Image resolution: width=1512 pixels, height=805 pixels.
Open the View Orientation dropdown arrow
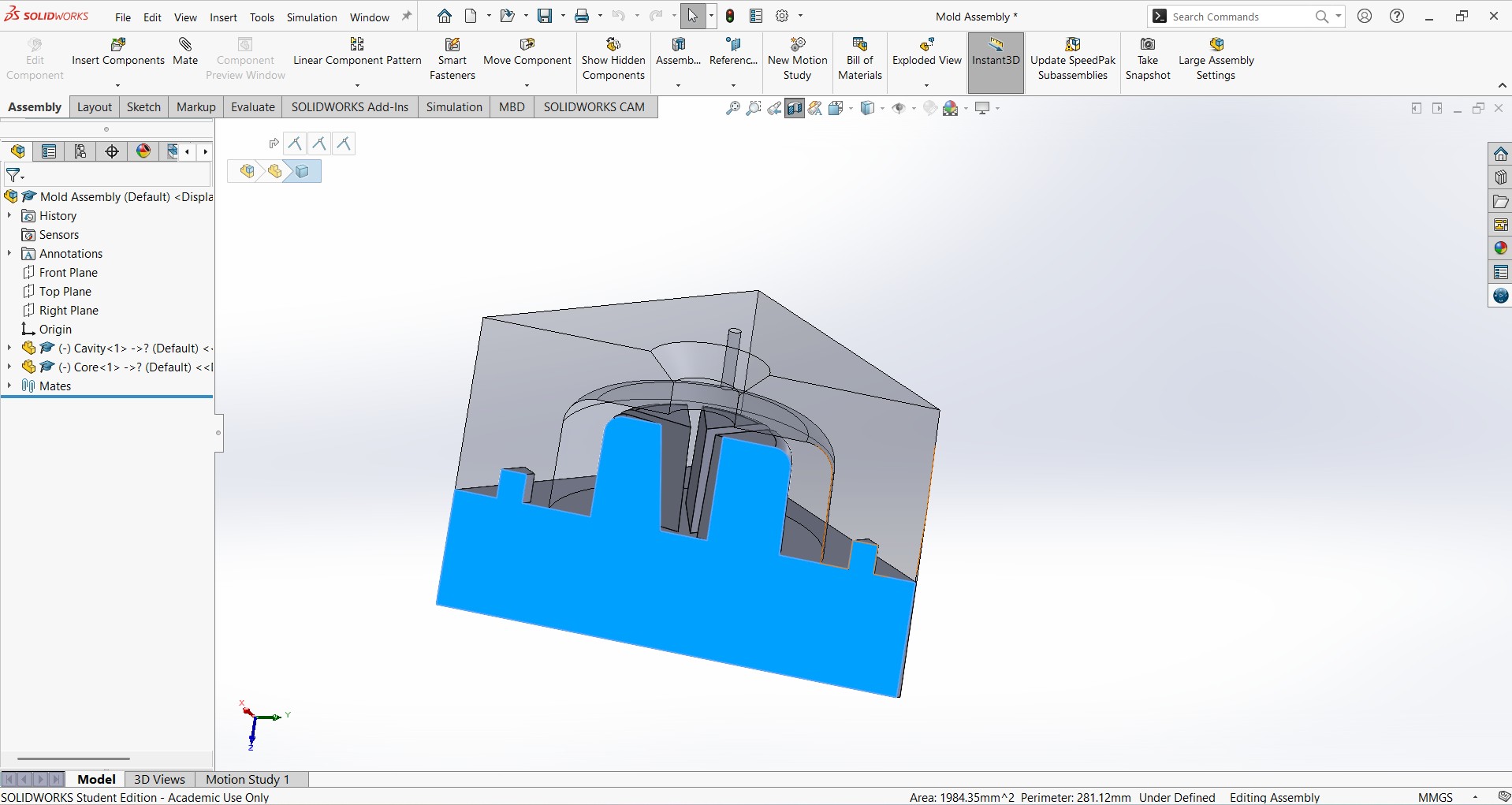pyautogui.click(x=851, y=109)
